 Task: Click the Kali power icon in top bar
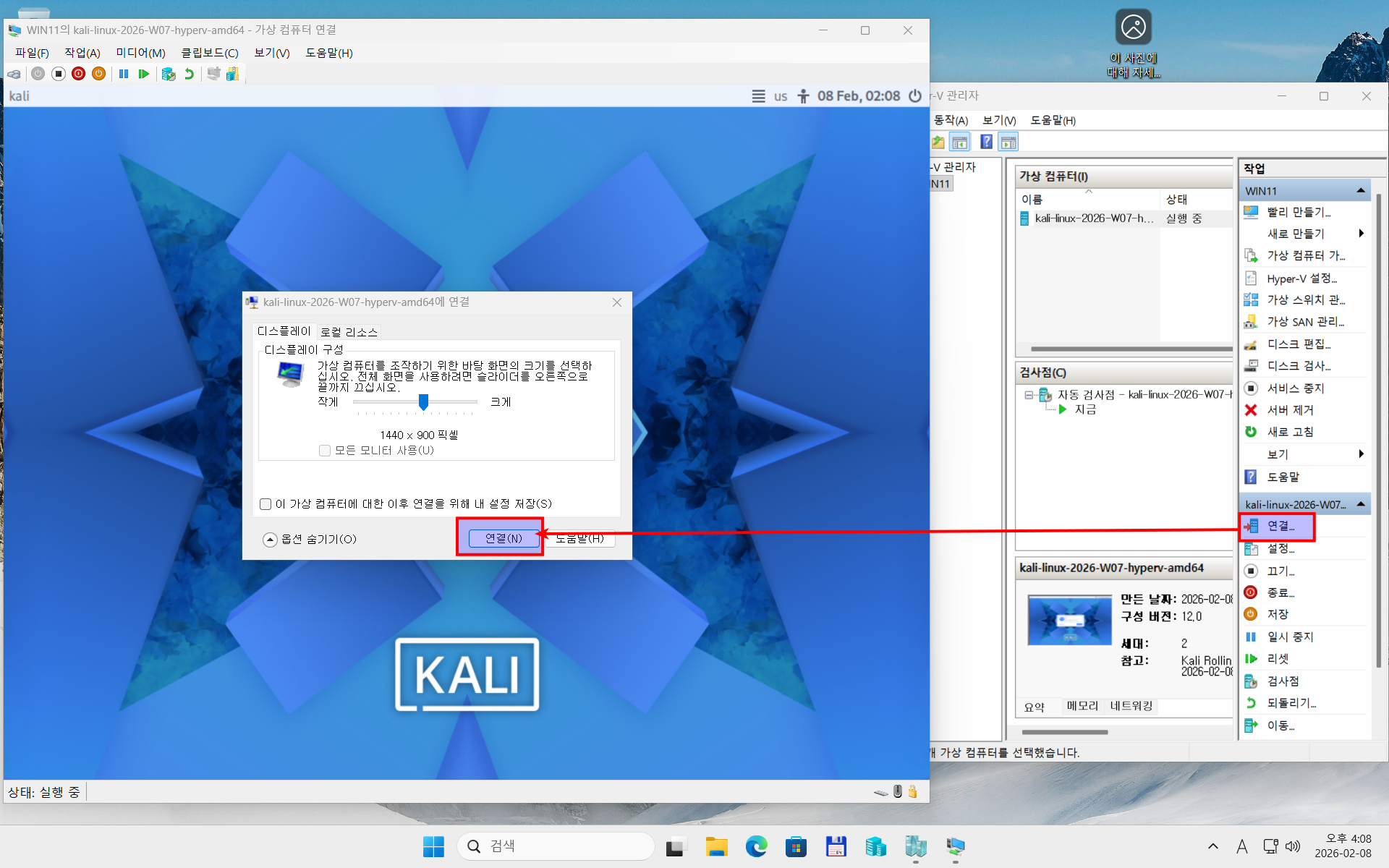tap(915, 96)
